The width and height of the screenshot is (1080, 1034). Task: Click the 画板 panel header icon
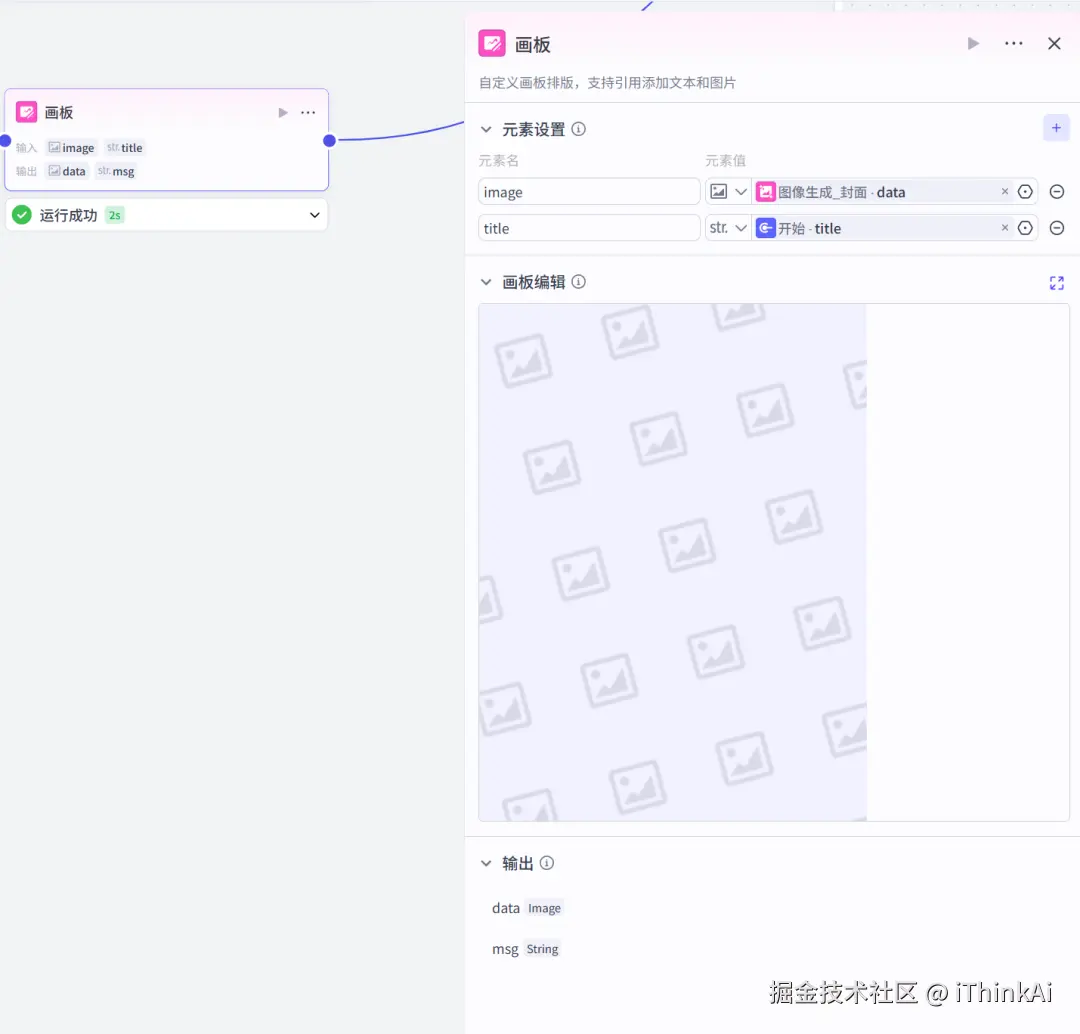click(x=491, y=43)
